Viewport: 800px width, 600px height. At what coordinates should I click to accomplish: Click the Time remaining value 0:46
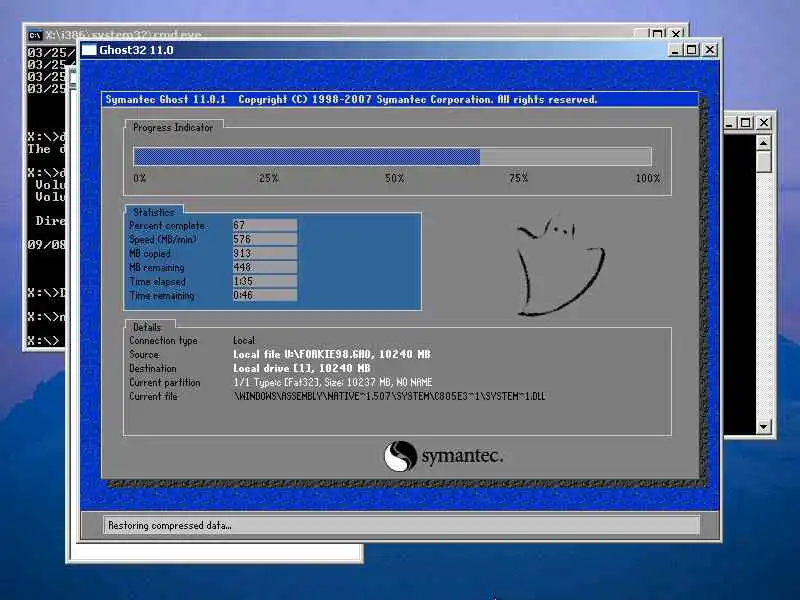pyautogui.click(x=265, y=295)
